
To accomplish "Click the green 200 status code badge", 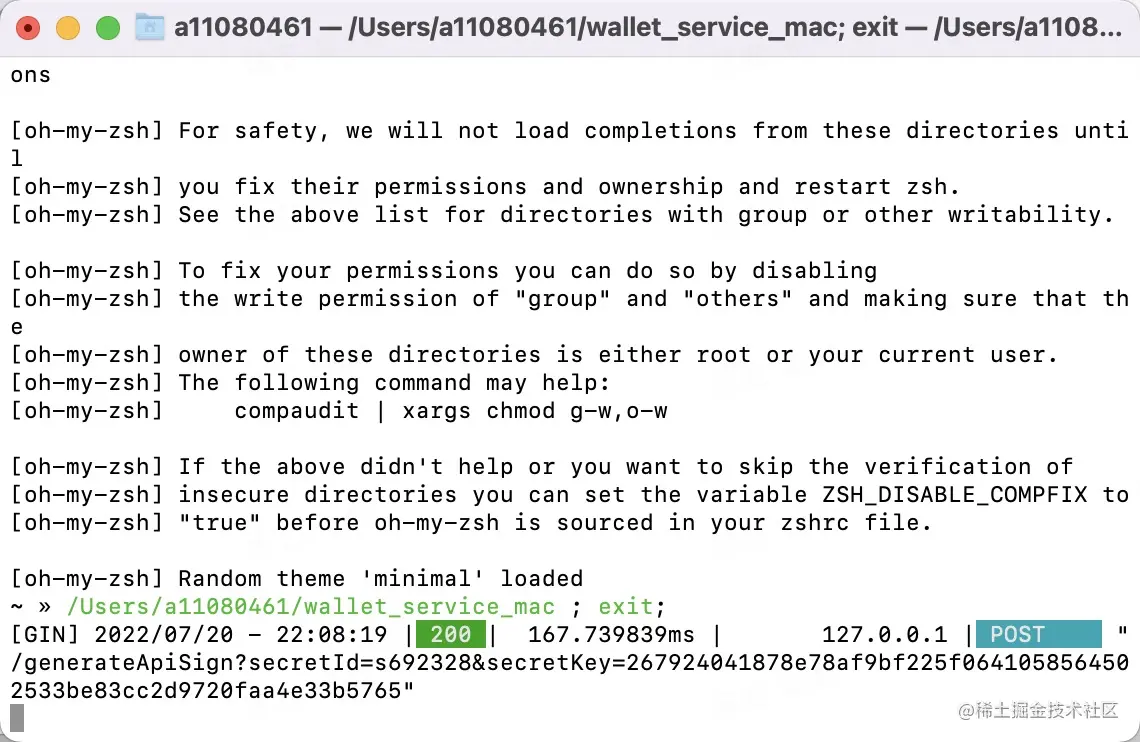I will pos(451,634).
